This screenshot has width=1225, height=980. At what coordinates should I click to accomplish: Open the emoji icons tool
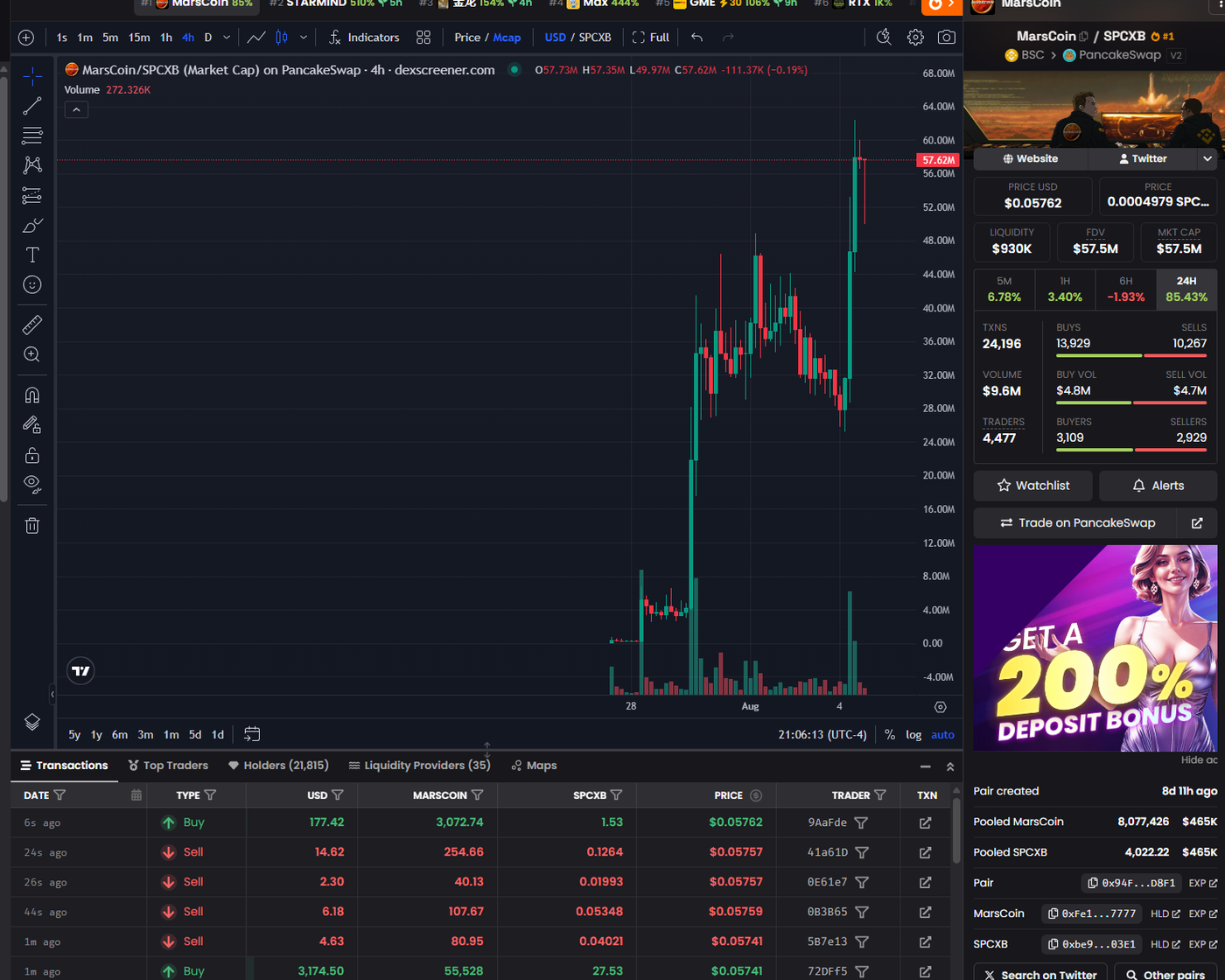click(x=32, y=284)
